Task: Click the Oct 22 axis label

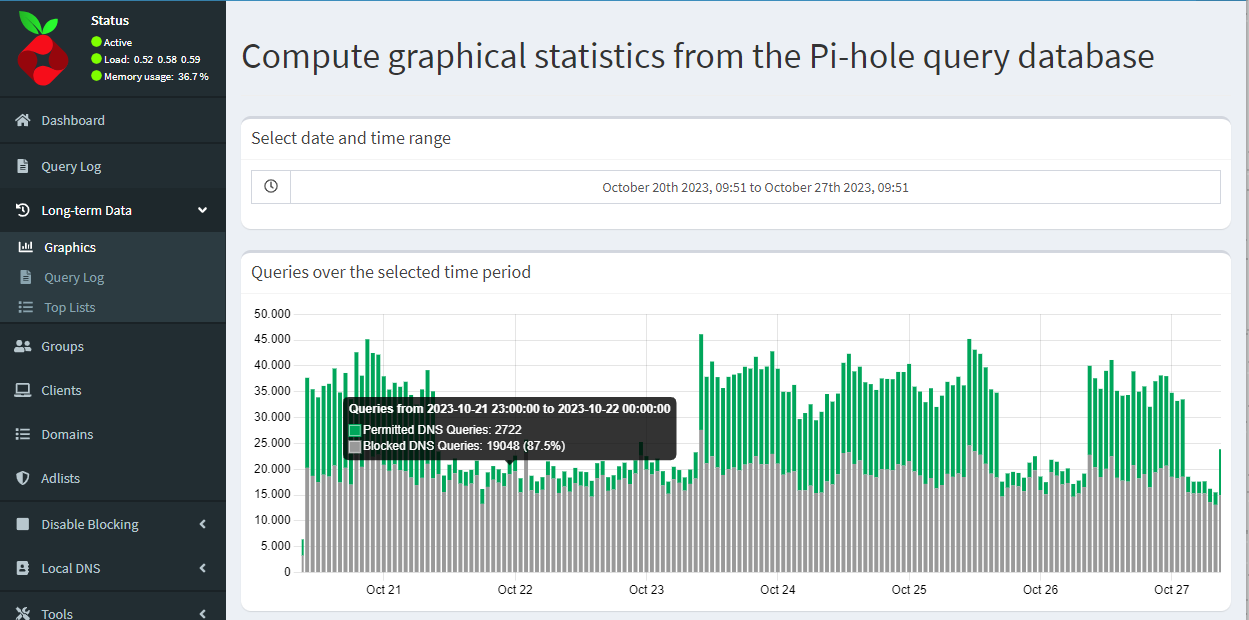Action: click(515, 590)
